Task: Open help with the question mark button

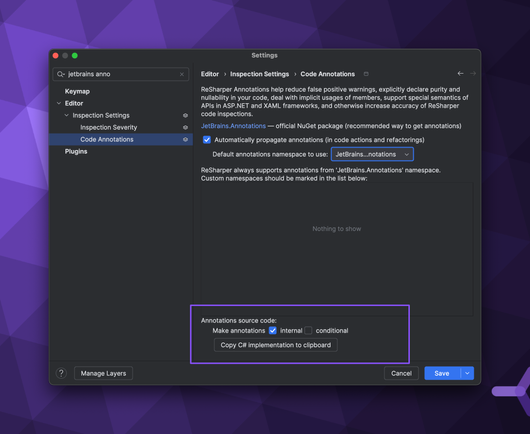Action: [x=61, y=373]
